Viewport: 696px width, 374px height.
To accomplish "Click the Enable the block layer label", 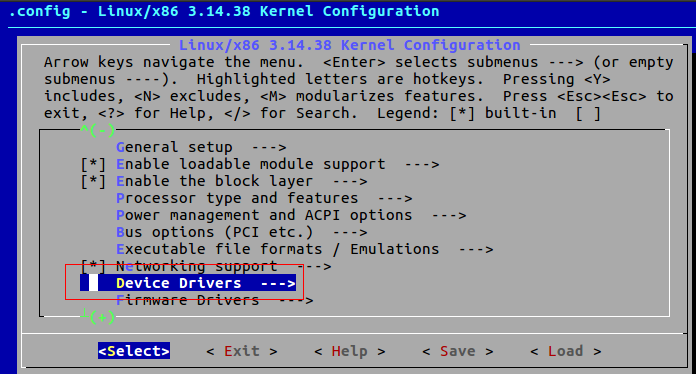I will 214,181.
